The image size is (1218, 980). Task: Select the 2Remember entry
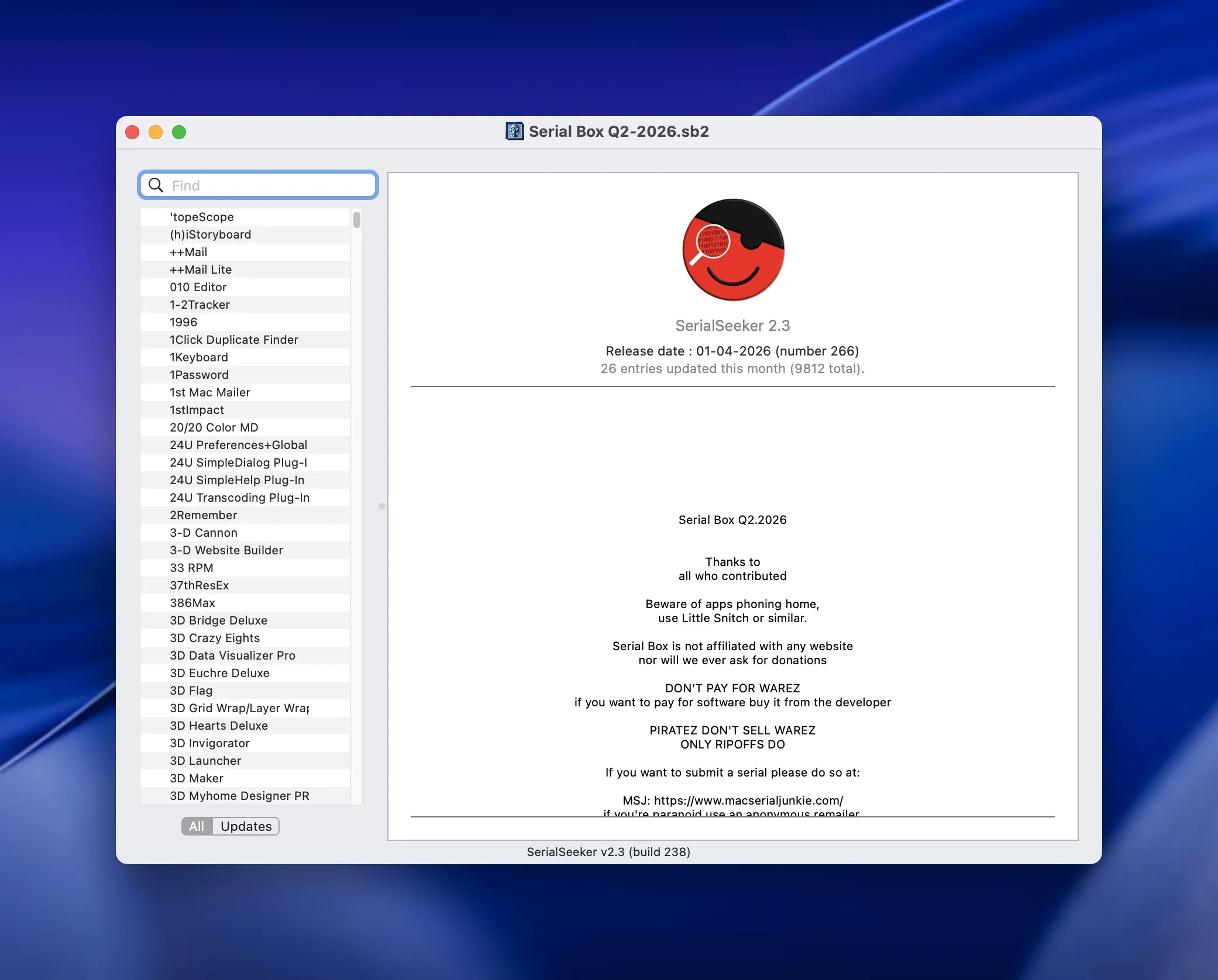coord(245,515)
